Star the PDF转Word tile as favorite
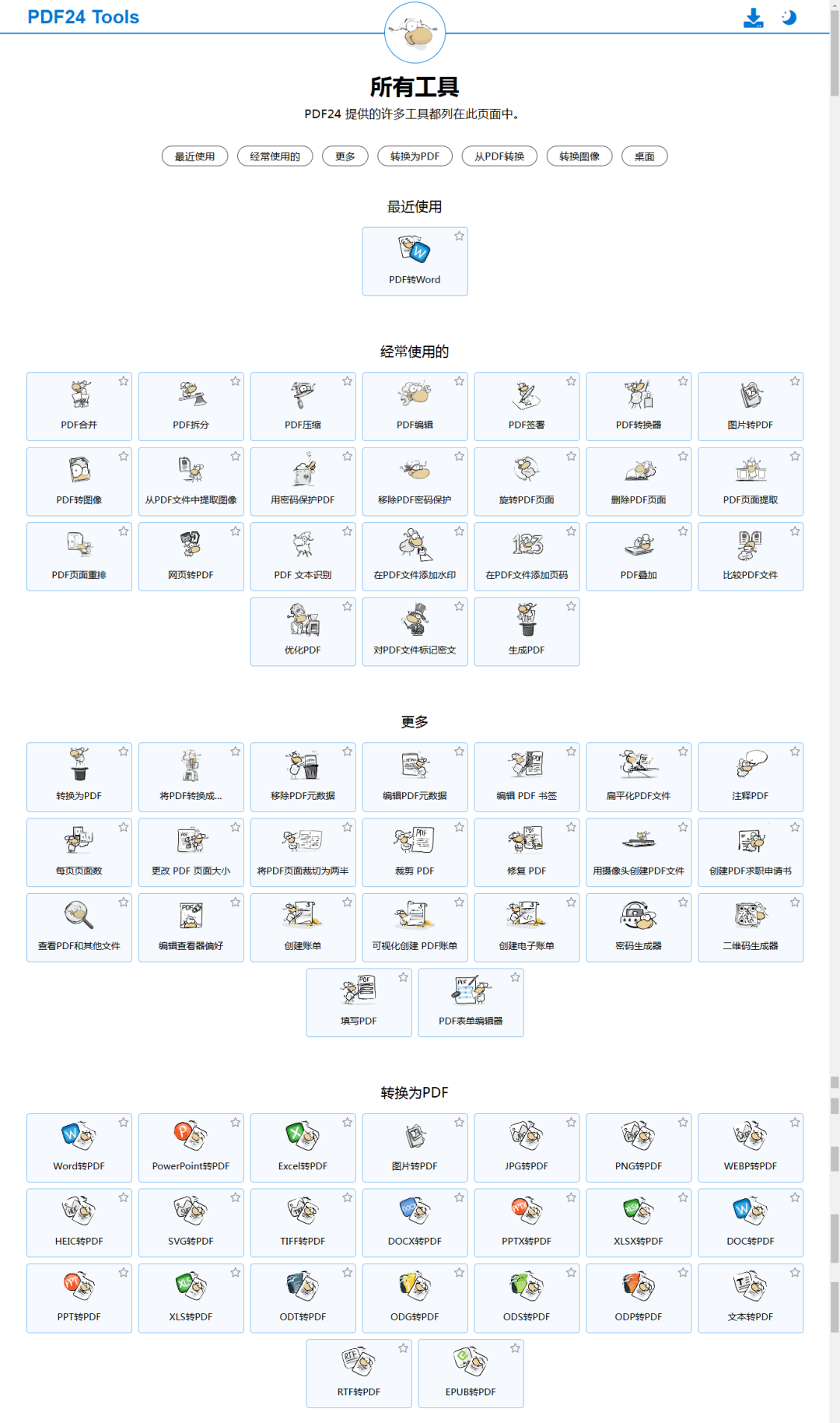 (460, 236)
